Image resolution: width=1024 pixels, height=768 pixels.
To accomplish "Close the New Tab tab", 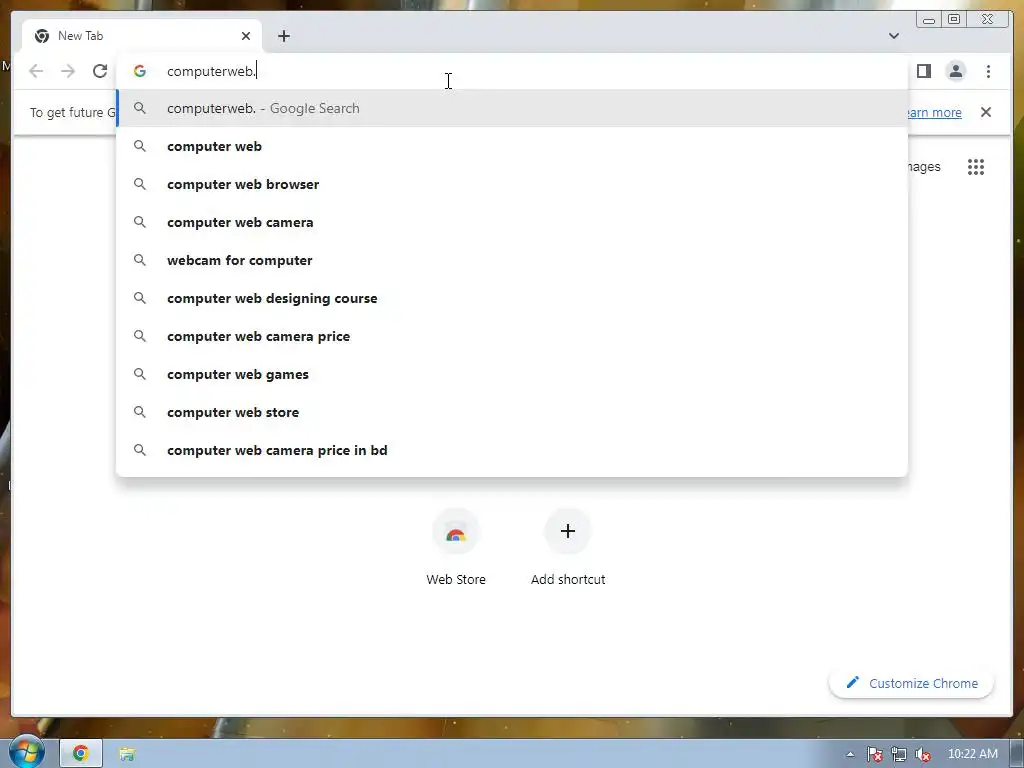I will (x=246, y=36).
